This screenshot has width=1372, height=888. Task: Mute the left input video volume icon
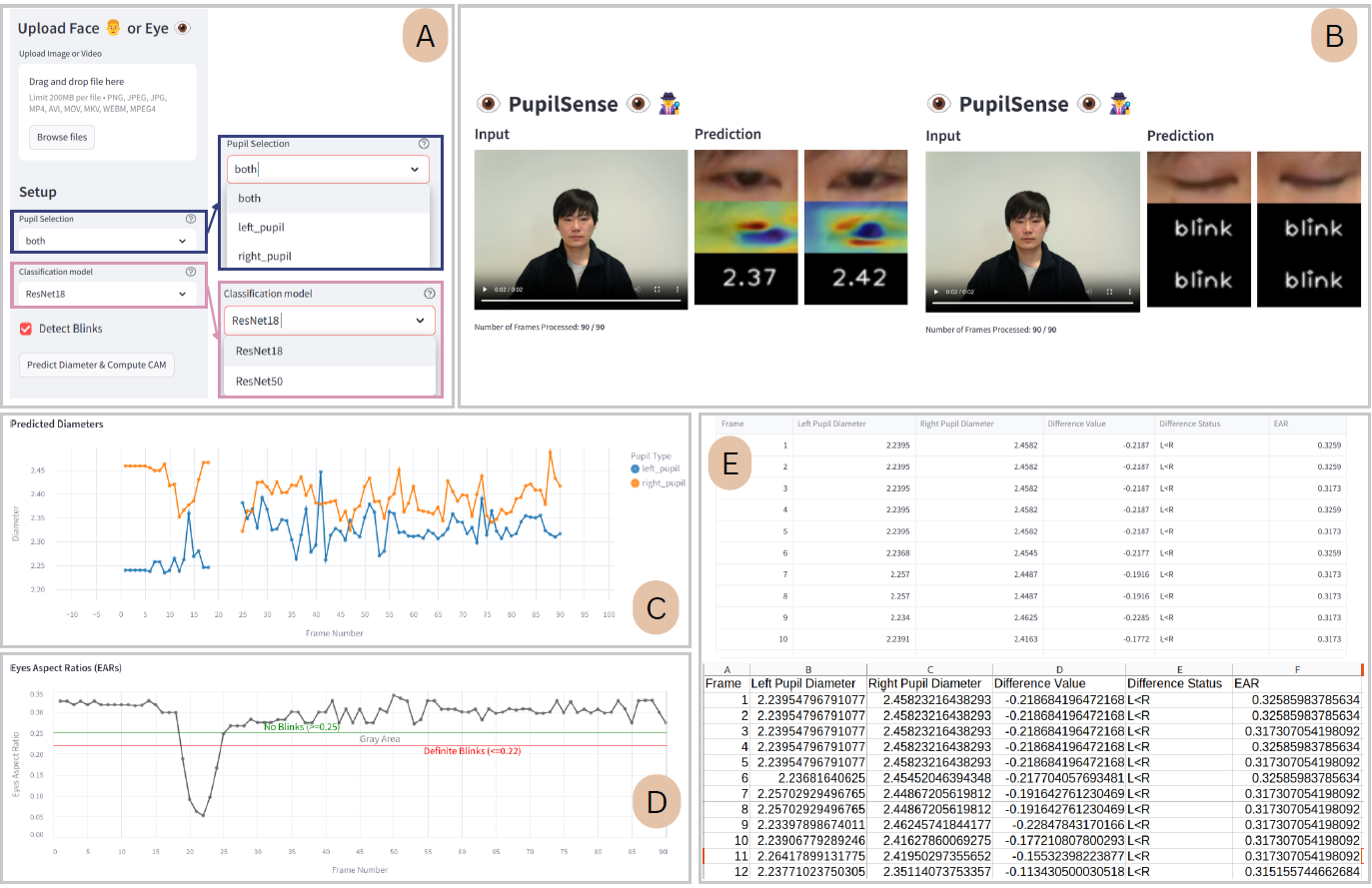point(637,290)
